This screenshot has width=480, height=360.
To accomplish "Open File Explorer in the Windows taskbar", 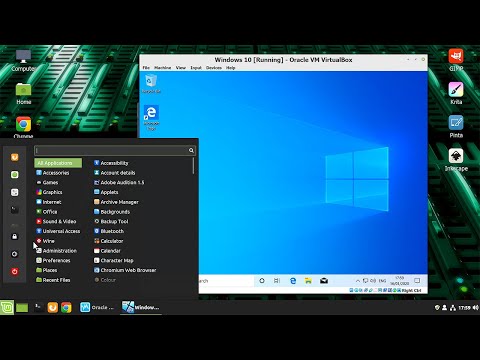I will (x=308, y=281).
